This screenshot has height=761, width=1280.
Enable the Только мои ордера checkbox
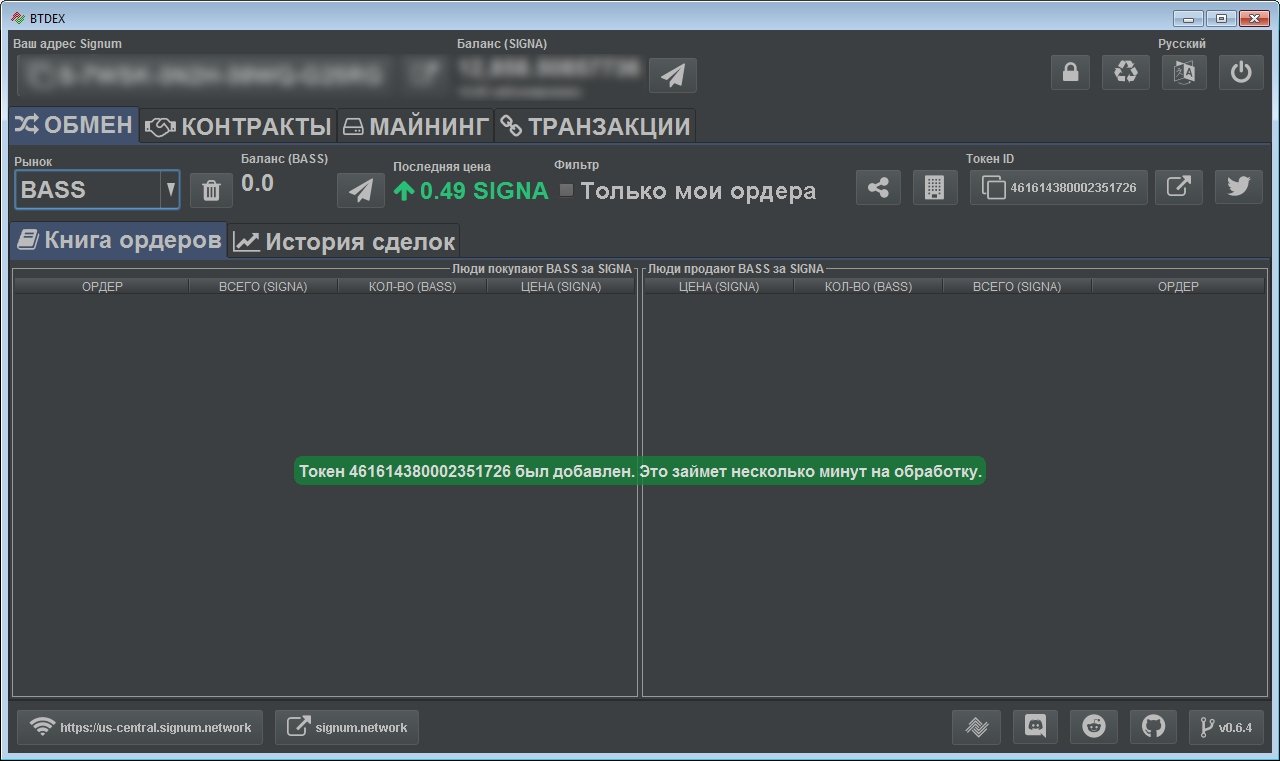[x=567, y=190]
